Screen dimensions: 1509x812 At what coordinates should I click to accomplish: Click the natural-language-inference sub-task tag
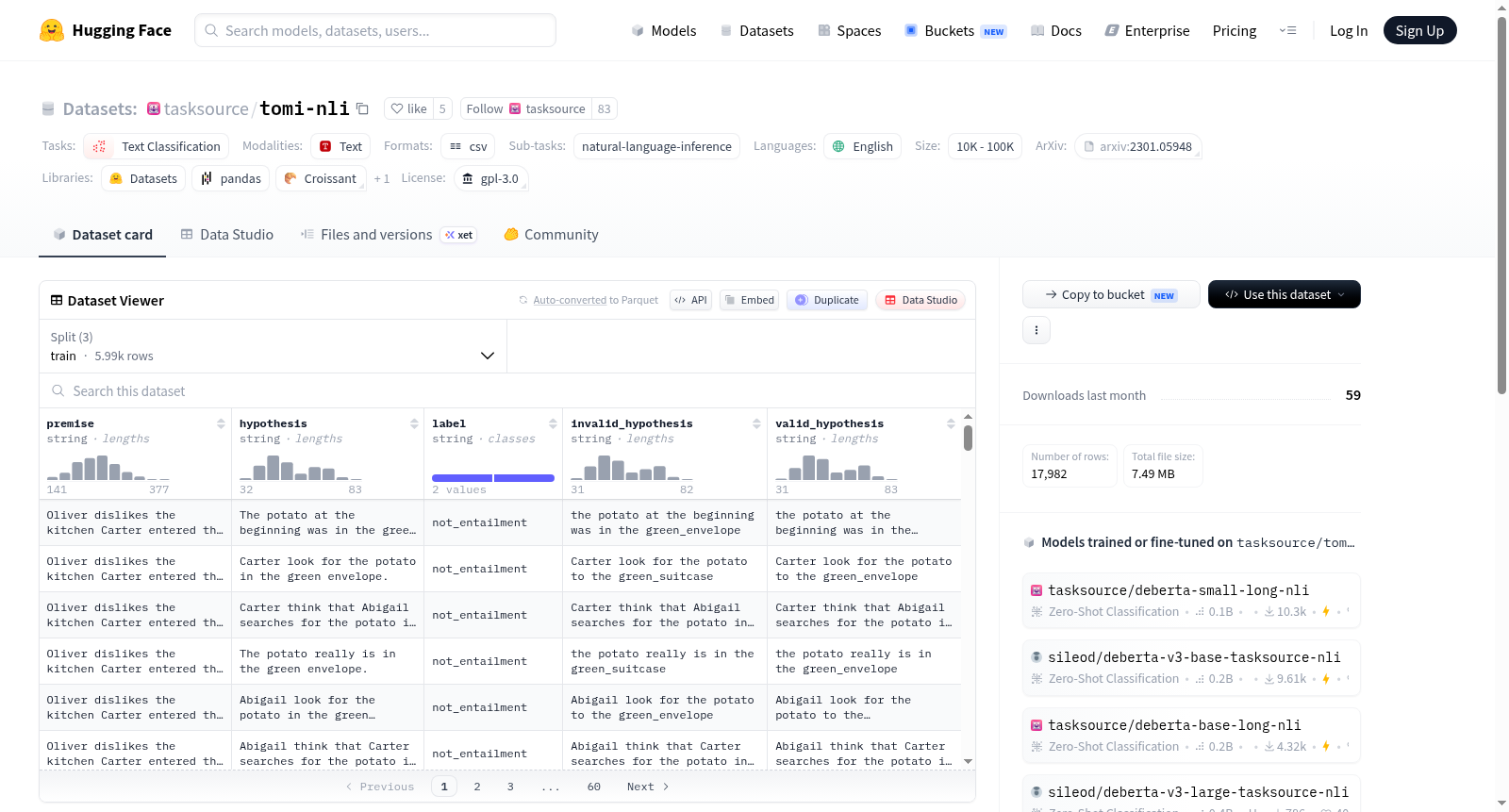(656, 146)
